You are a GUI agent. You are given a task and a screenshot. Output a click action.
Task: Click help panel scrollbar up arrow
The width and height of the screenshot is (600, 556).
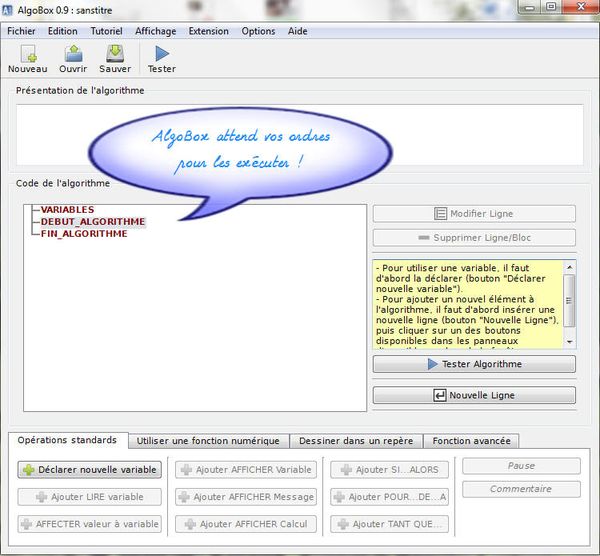click(x=569, y=267)
